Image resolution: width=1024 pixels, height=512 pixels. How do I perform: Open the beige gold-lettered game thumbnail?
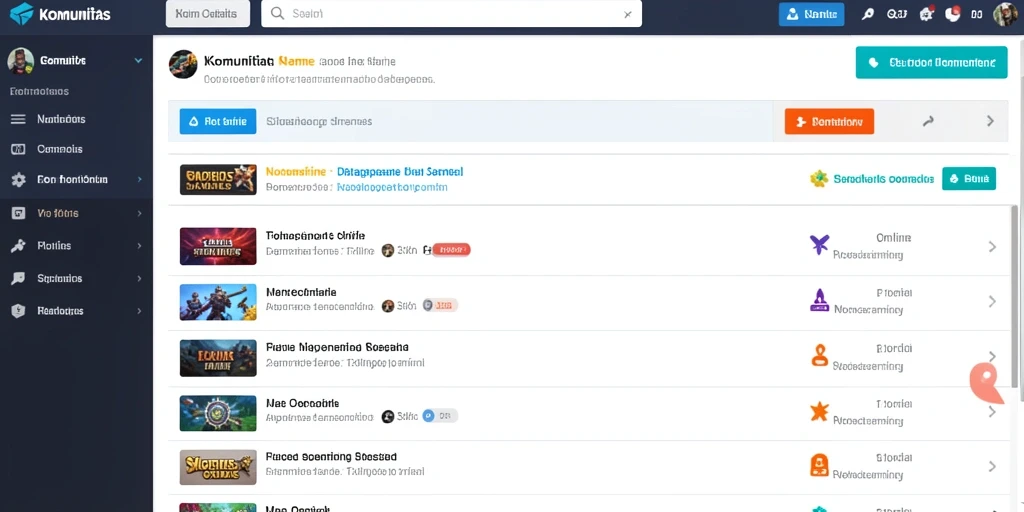tap(218, 467)
